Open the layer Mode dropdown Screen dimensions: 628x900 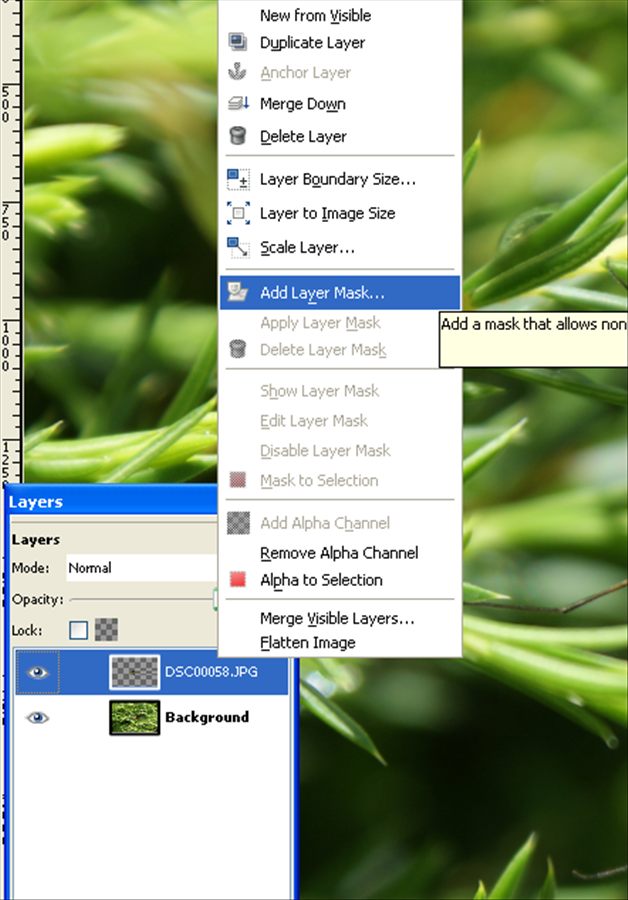pyautogui.click(x=142, y=568)
